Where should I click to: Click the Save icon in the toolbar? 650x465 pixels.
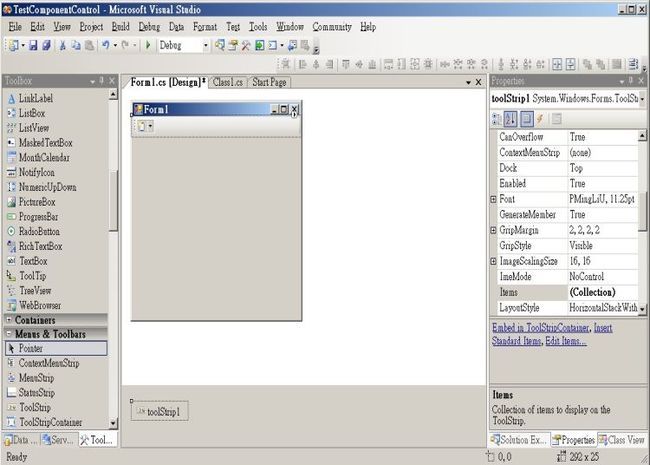(x=33, y=45)
